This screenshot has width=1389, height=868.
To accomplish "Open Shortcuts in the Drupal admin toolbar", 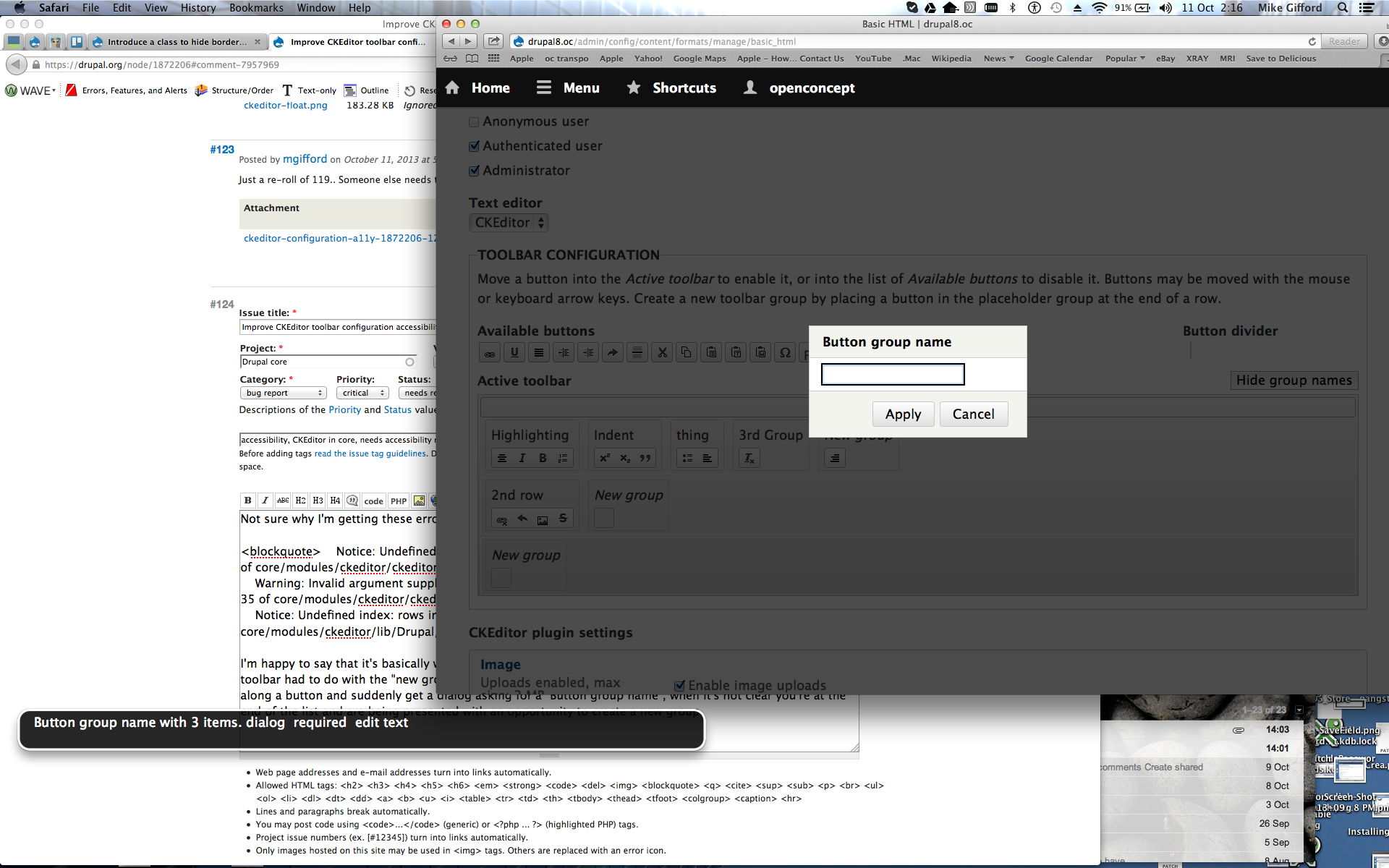I will (x=671, y=88).
